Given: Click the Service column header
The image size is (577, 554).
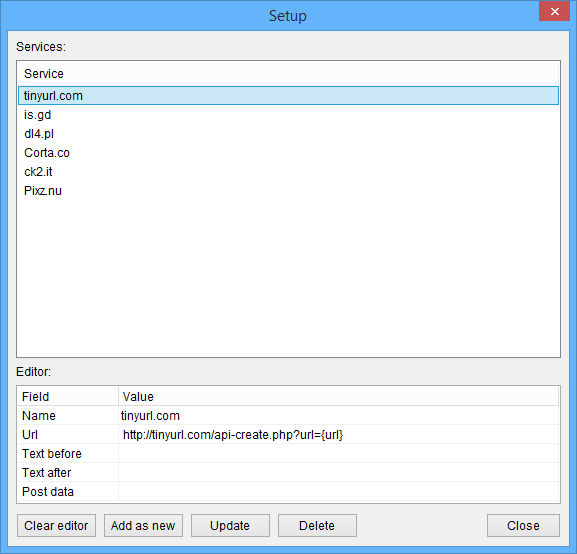Looking at the screenshot, I should 288,74.
